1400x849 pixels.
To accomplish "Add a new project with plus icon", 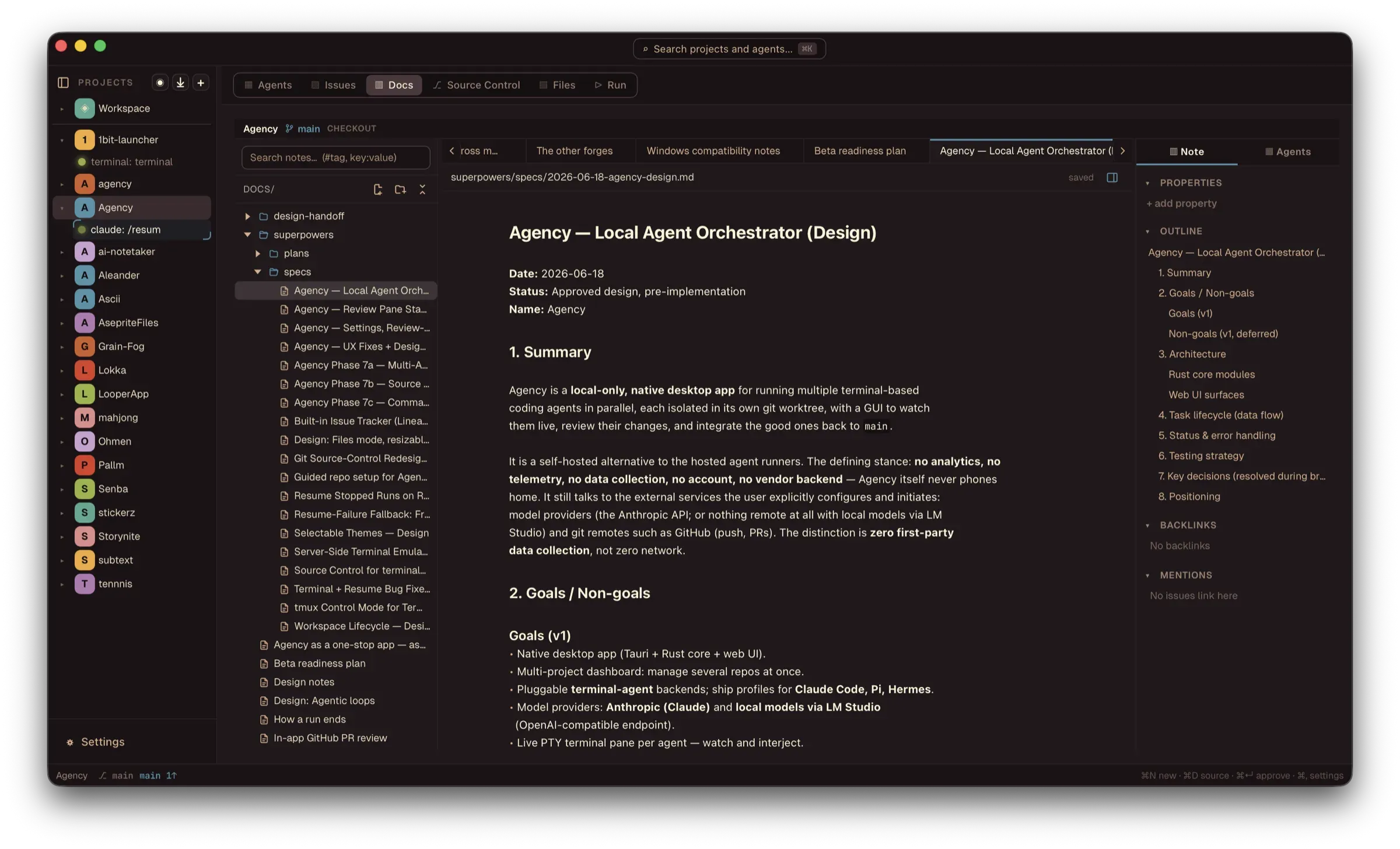I will click(201, 82).
